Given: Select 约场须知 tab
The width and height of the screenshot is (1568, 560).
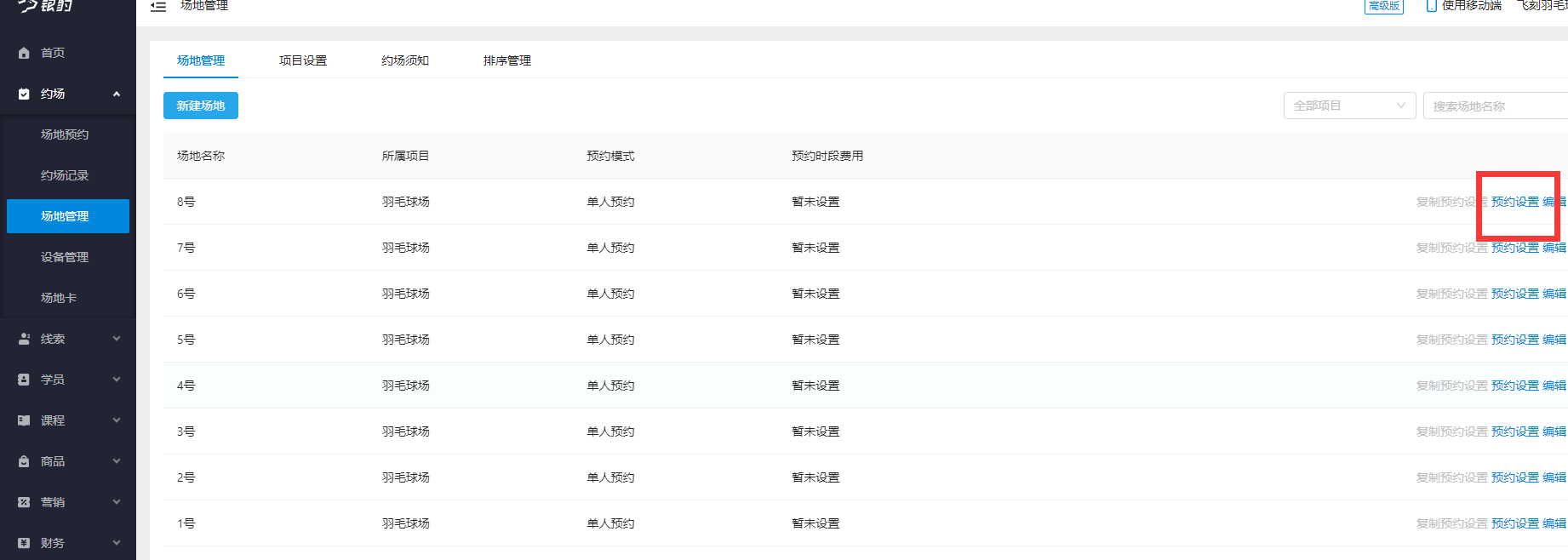Looking at the screenshot, I should pyautogui.click(x=405, y=60).
